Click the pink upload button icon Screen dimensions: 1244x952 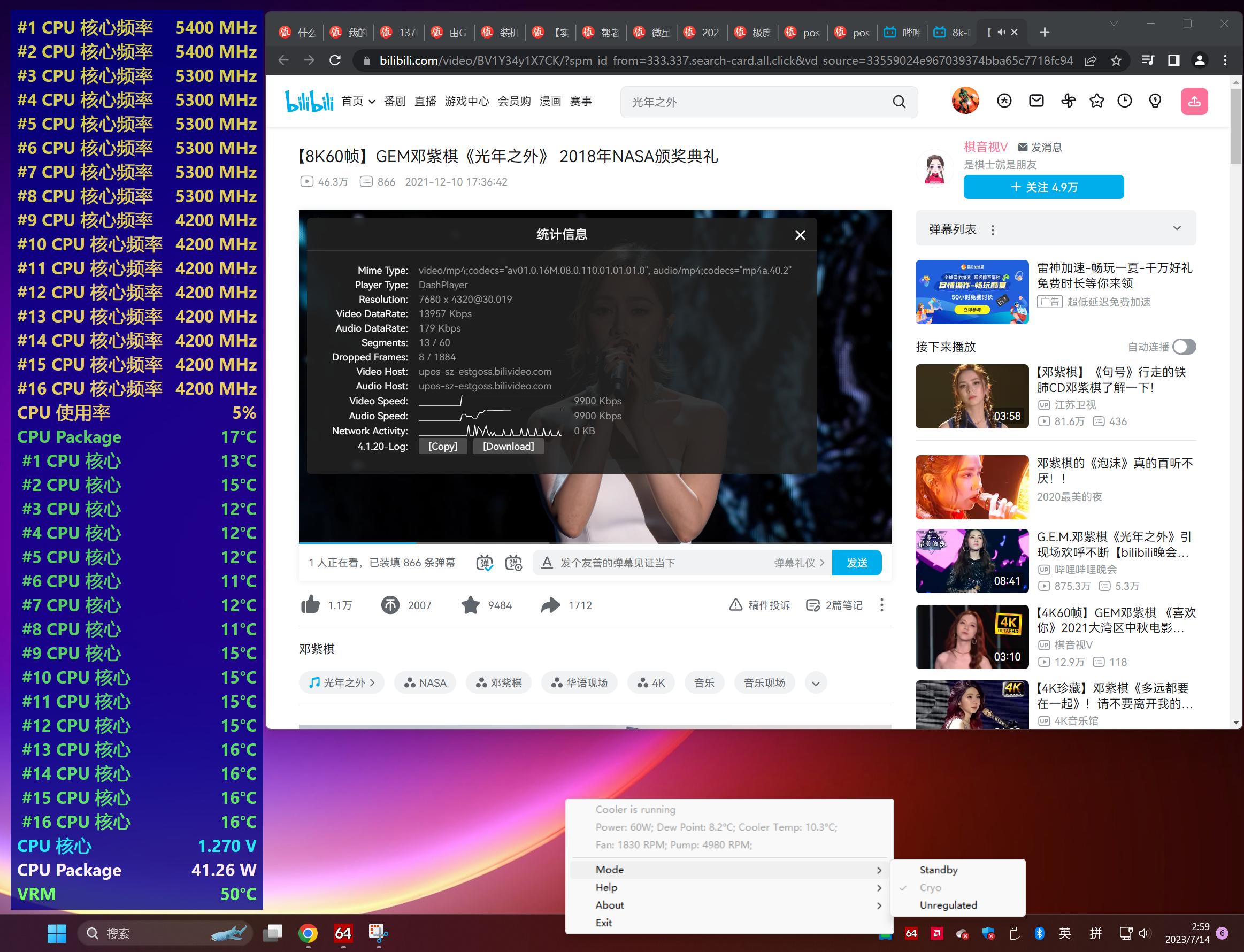pyautogui.click(x=1194, y=102)
